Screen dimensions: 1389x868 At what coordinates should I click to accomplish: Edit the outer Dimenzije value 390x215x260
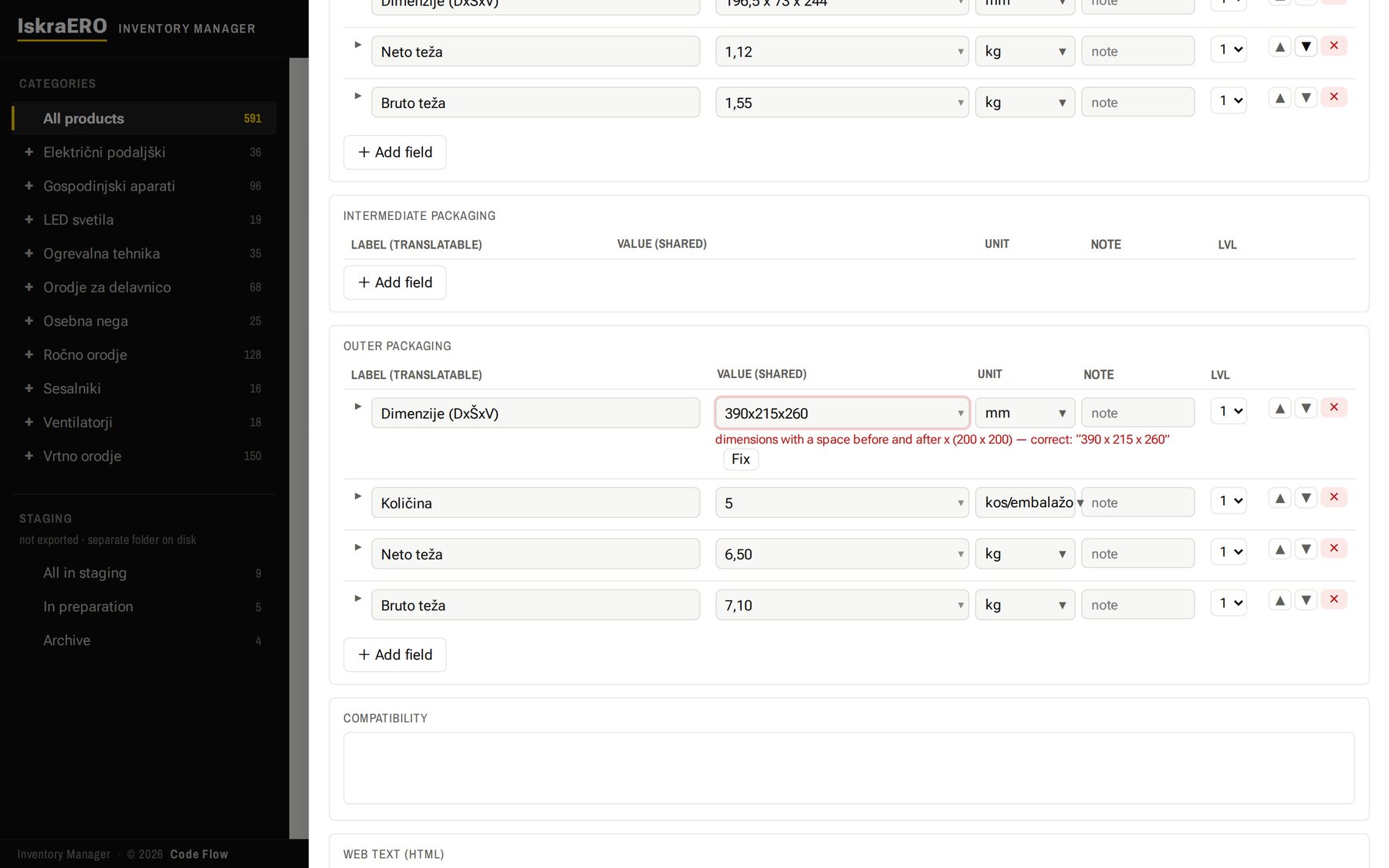(x=842, y=413)
